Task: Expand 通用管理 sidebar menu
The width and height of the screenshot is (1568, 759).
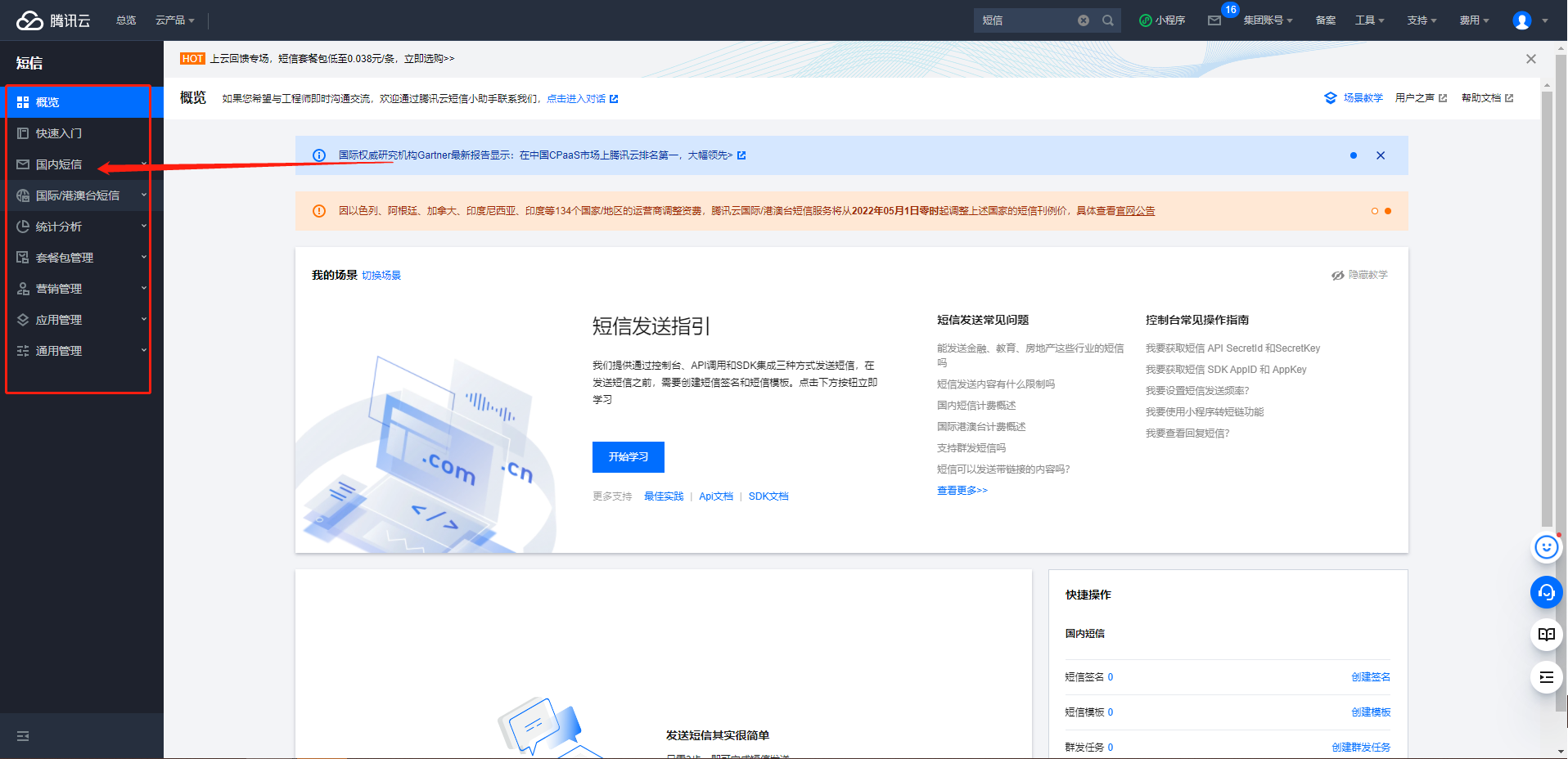Action: [x=82, y=351]
